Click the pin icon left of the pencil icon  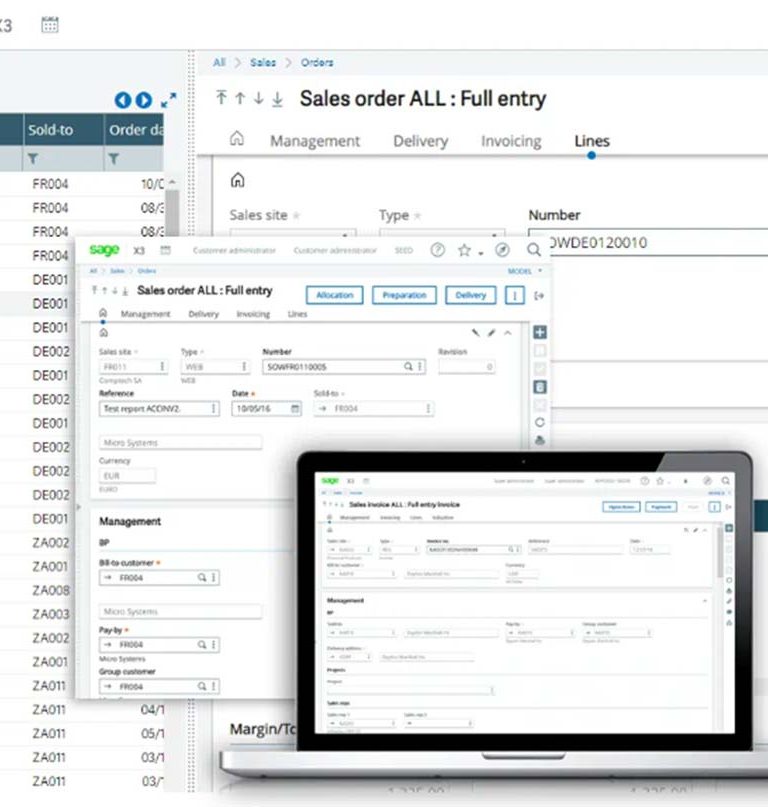coord(476,333)
